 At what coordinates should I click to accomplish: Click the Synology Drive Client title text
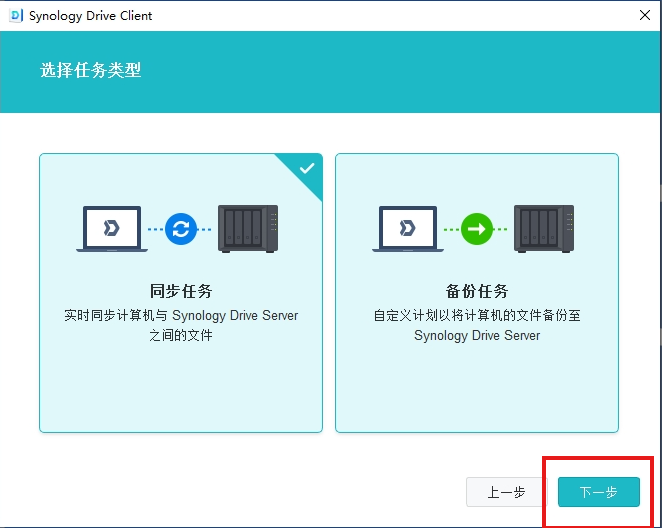tap(91, 16)
